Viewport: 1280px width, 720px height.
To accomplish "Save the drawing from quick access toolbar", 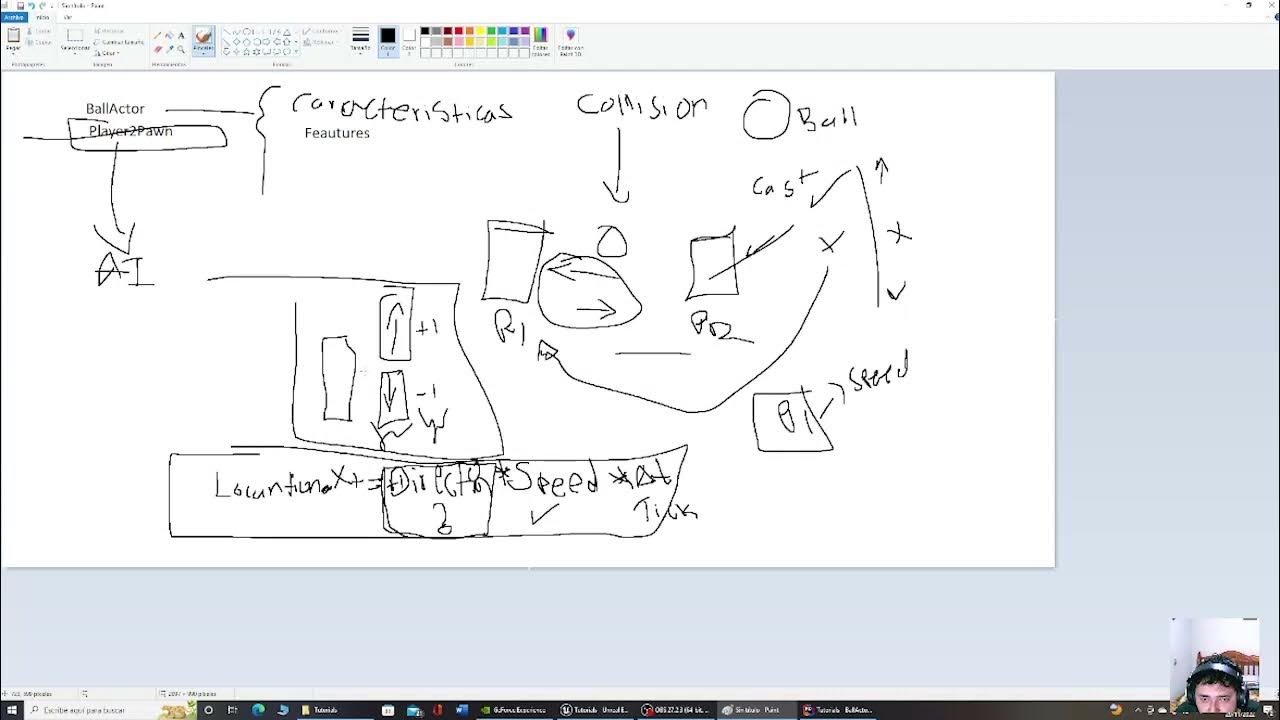I will coord(21,5).
